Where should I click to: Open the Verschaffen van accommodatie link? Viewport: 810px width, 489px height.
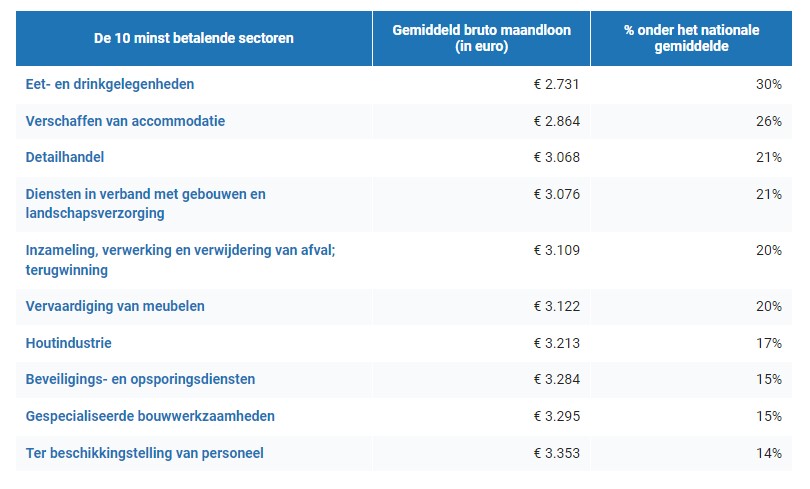125,121
